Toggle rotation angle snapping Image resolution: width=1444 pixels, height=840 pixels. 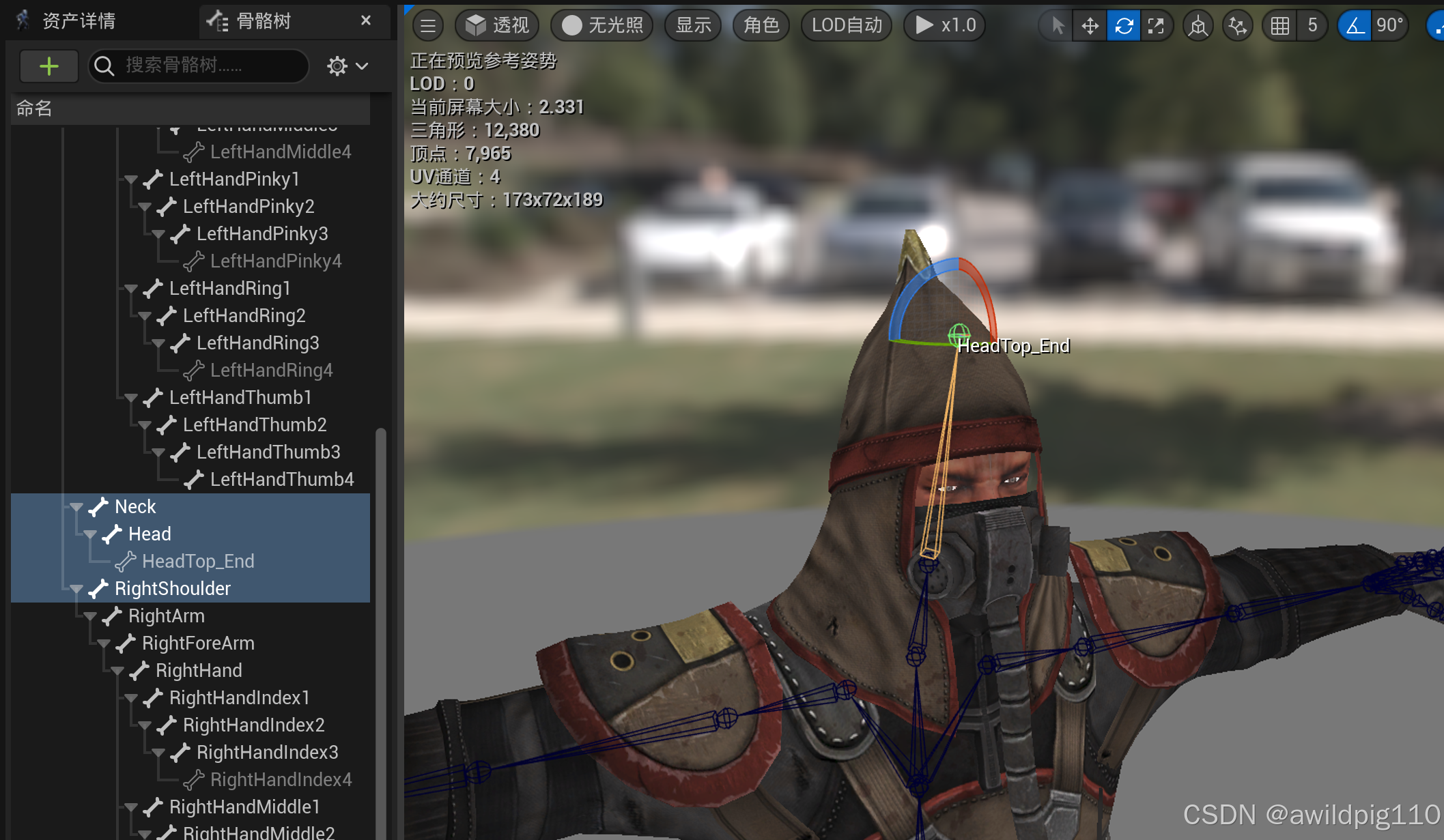[1355, 26]
